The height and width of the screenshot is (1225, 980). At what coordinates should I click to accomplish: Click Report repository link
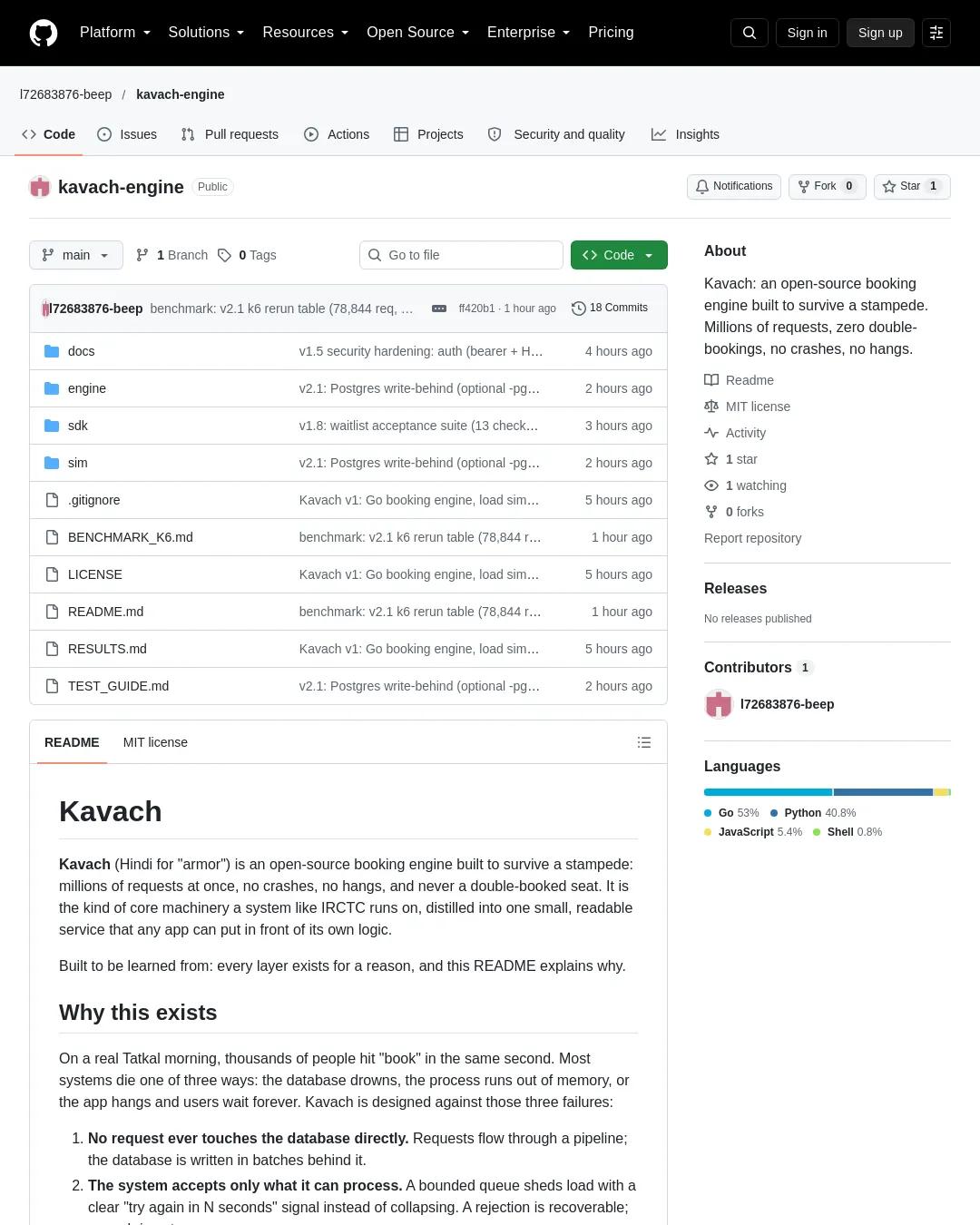pos(752,538)
